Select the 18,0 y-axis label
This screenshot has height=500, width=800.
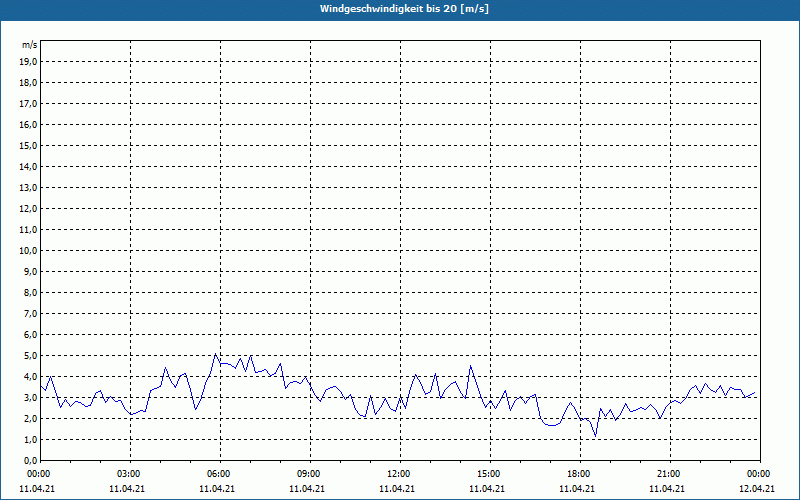pyautogui.click(x=28, y=83)
